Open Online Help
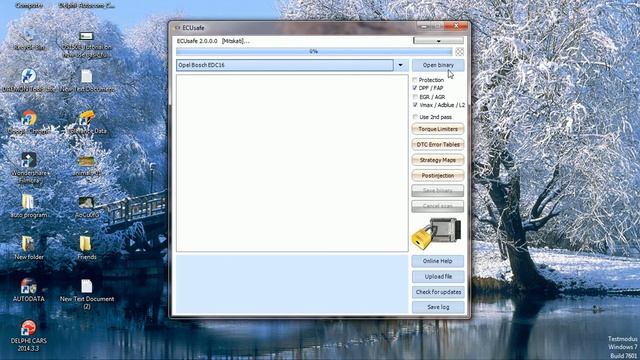Viewport: 640px width, 360px height. [x=438, y=261]
